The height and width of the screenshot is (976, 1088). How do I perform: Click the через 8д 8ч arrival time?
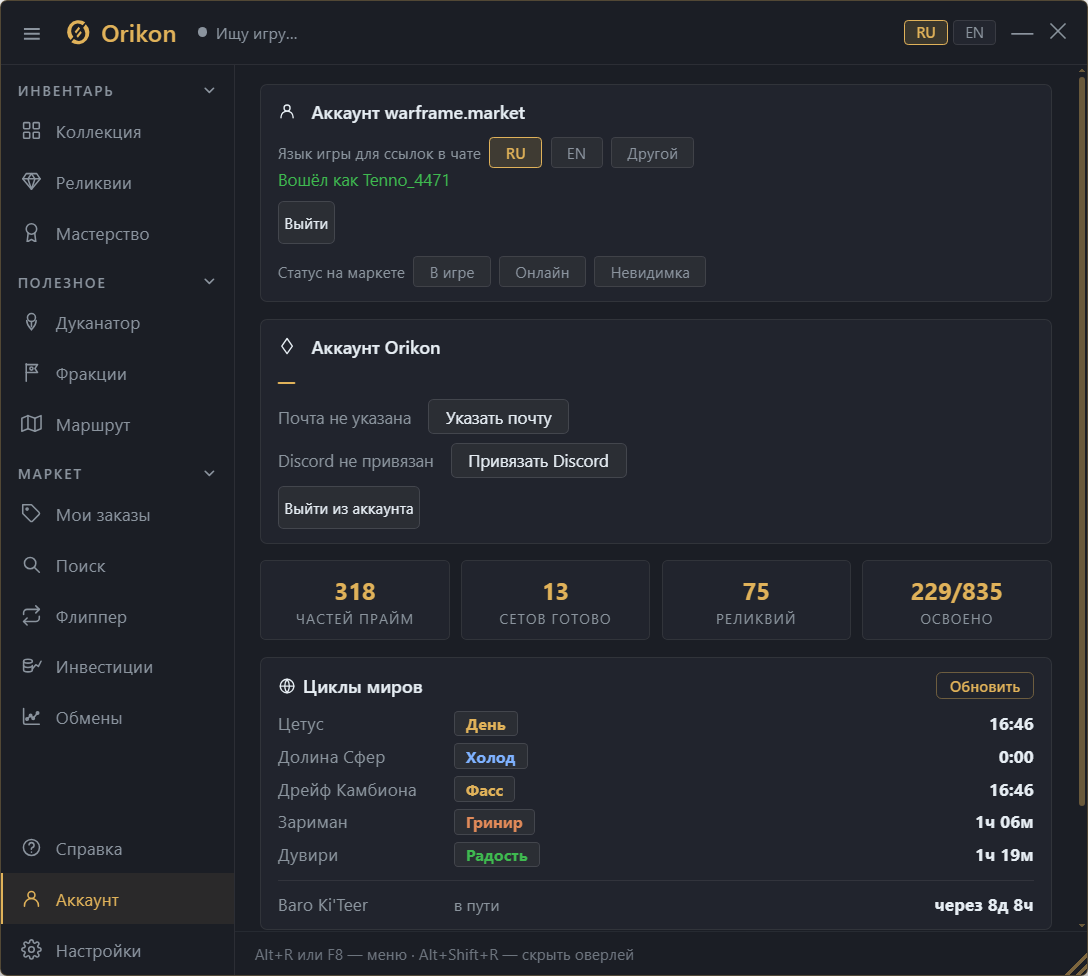(984, 905)
